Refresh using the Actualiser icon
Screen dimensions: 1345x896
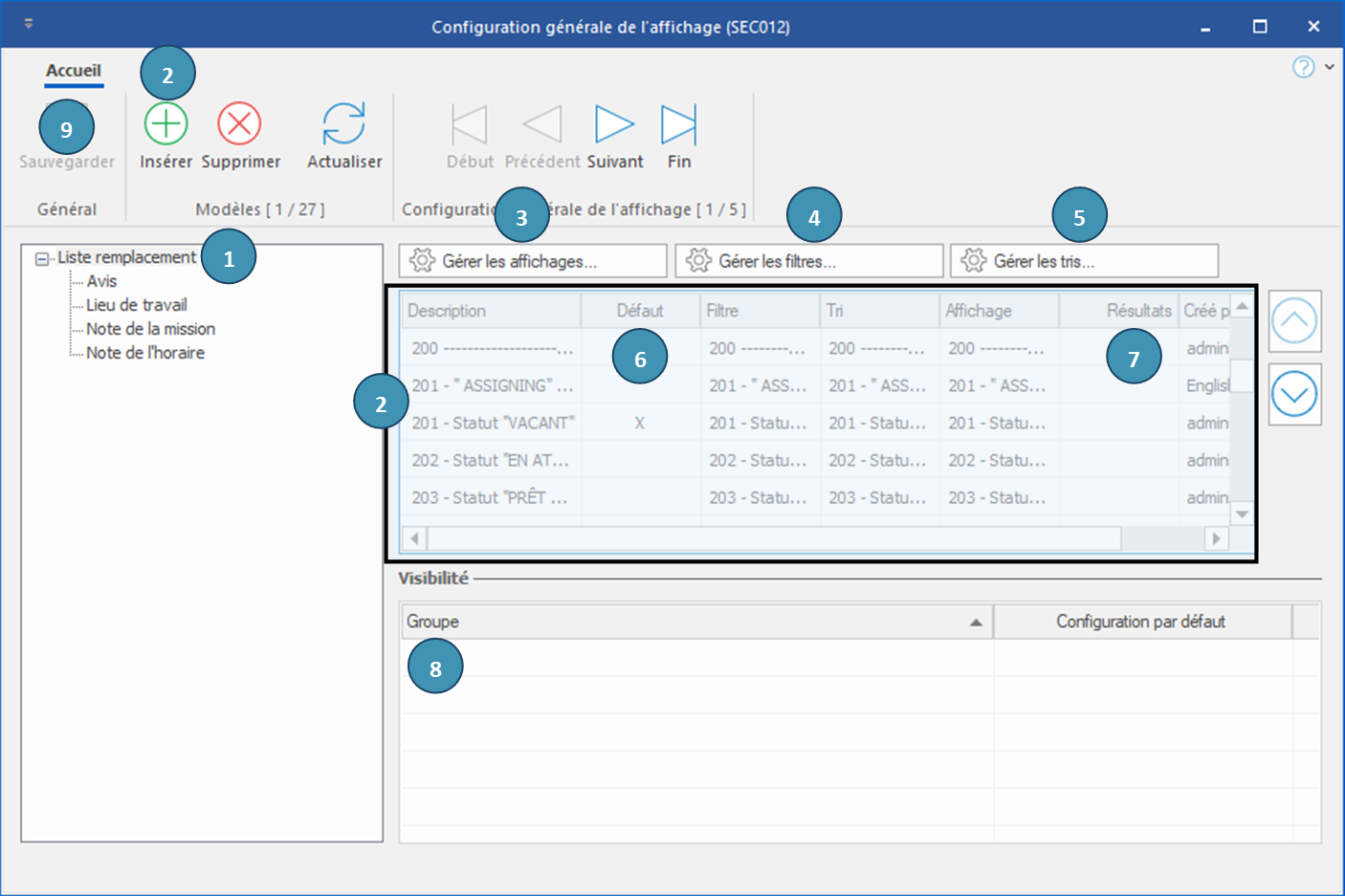[343, 124]
